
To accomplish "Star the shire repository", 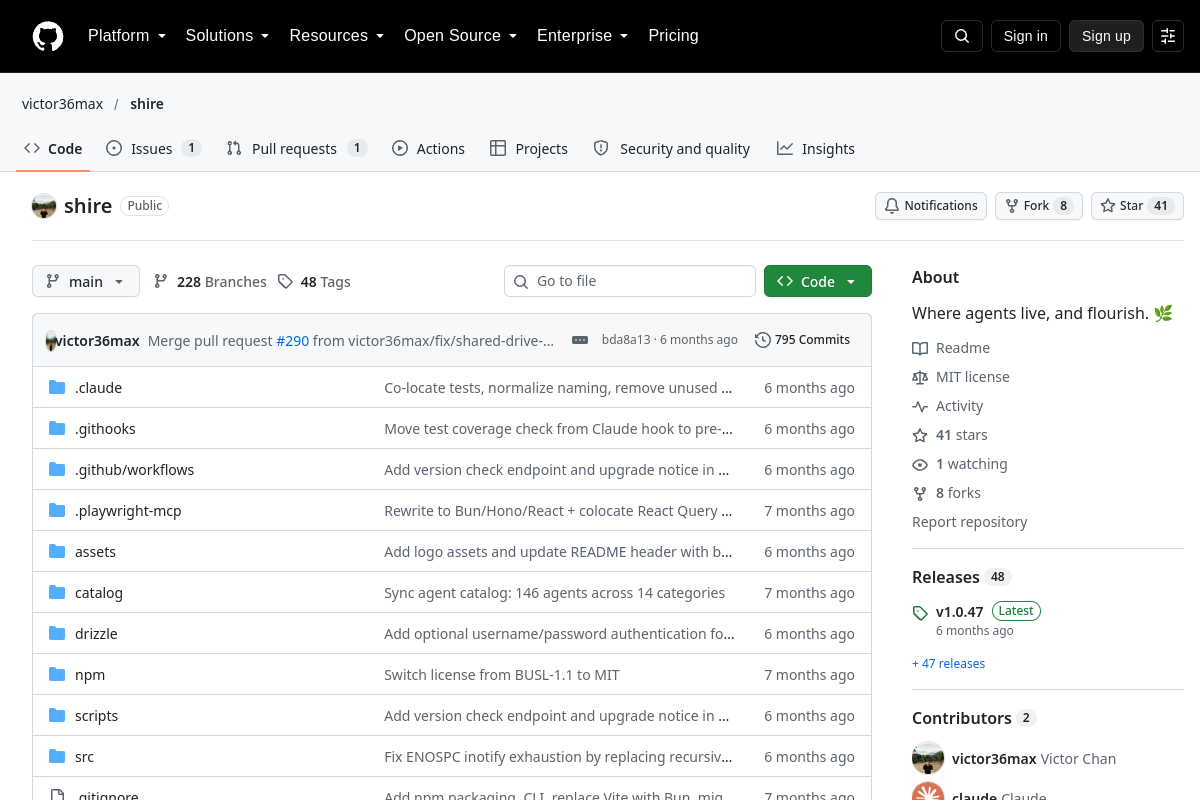I will [x=1137, y=206].
